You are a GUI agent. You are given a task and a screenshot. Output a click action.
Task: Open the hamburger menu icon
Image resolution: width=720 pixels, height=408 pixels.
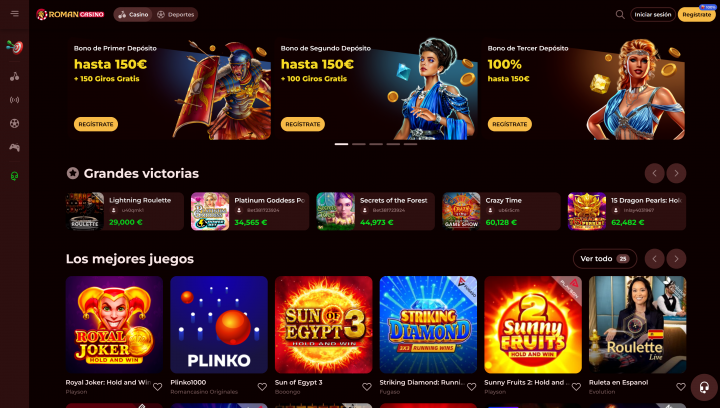pyautogui.click(x=15, y=14)
